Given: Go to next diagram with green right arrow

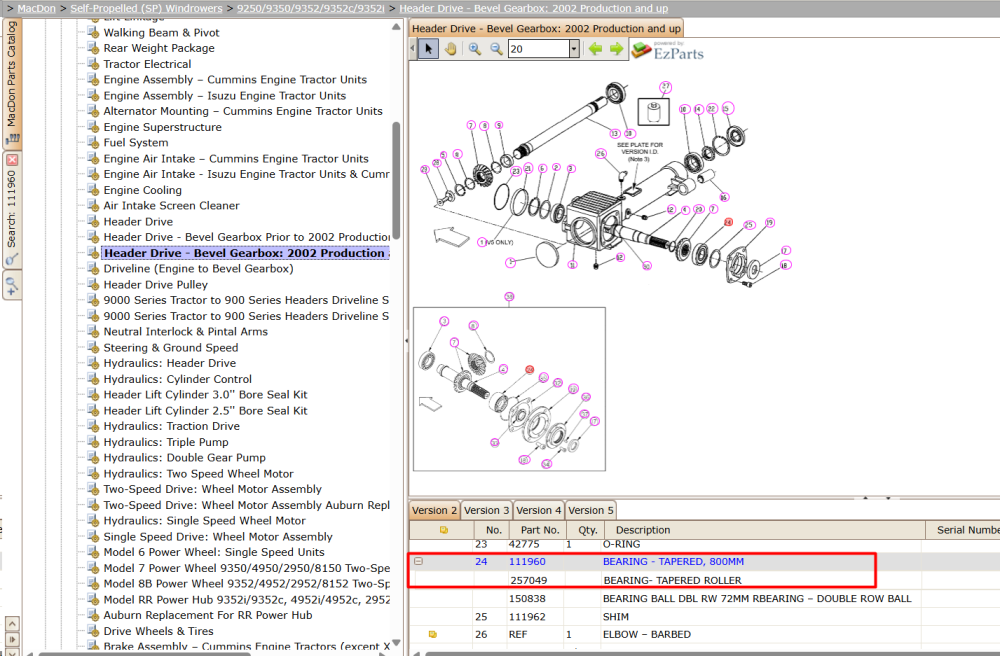Looking at the screenshot, I should [617, 48].
